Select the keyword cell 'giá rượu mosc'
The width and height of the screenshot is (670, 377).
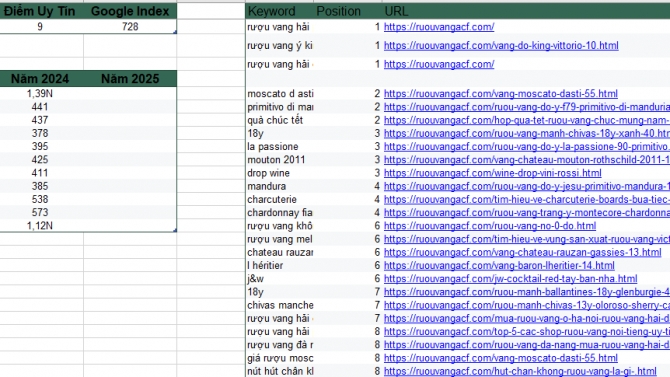point(280,358)
